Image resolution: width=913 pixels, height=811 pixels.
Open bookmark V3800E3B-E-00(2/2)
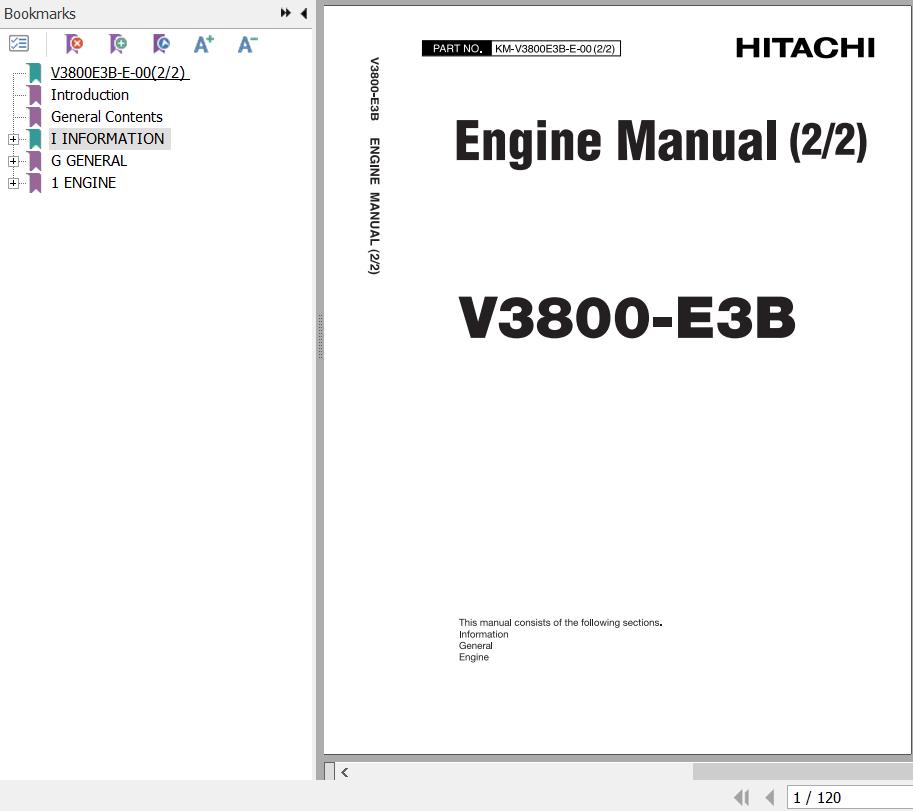point(120,73)
